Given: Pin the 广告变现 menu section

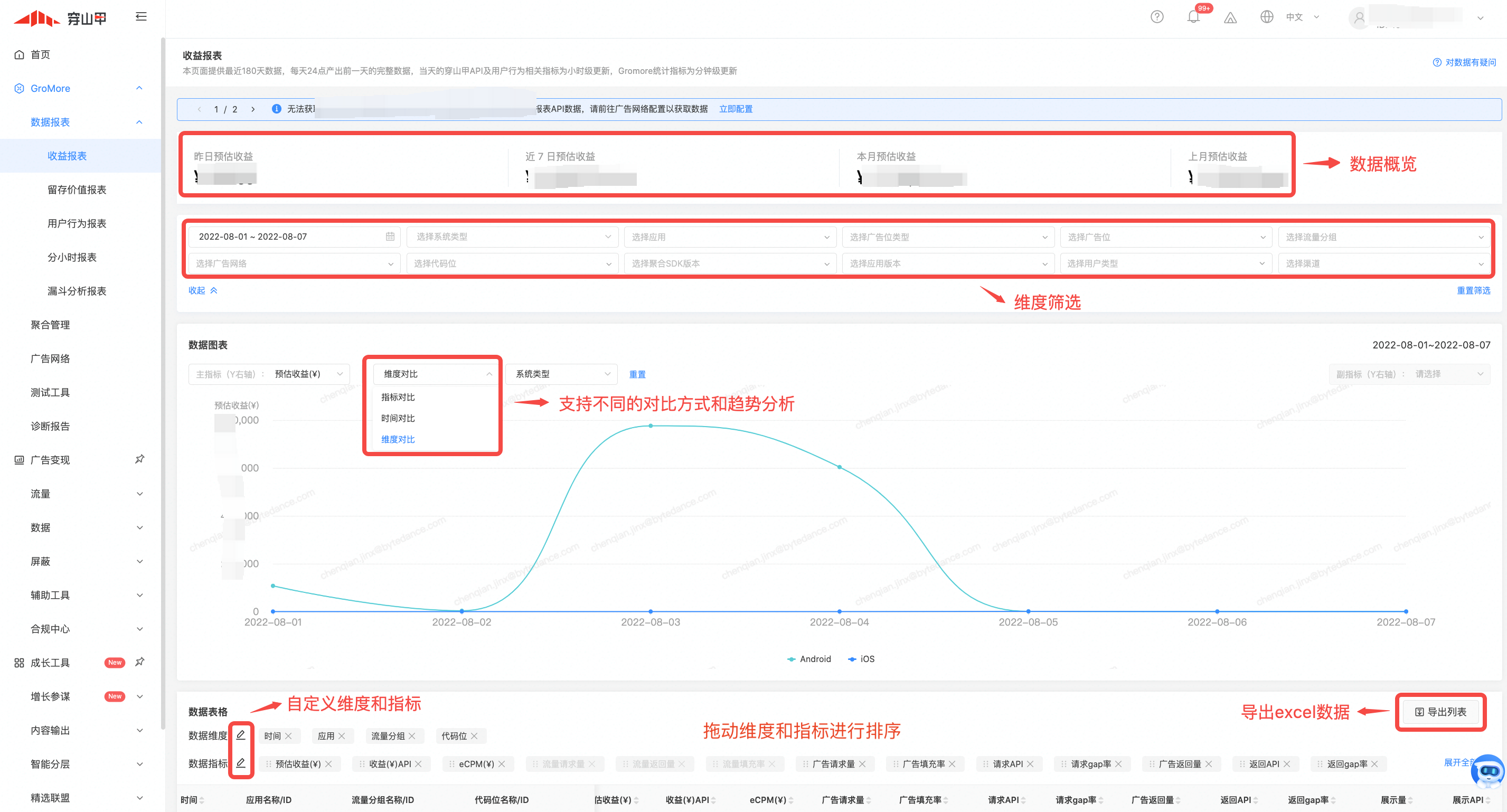Looking at the screenshot, I should click(x=140, y=459).
